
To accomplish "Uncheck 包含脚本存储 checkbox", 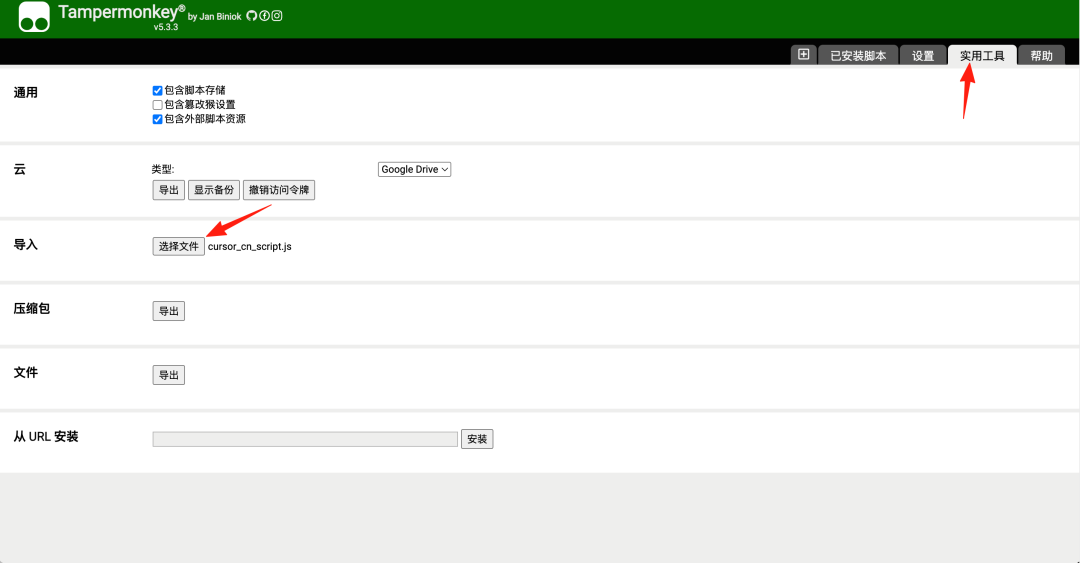I will point(157,90).
